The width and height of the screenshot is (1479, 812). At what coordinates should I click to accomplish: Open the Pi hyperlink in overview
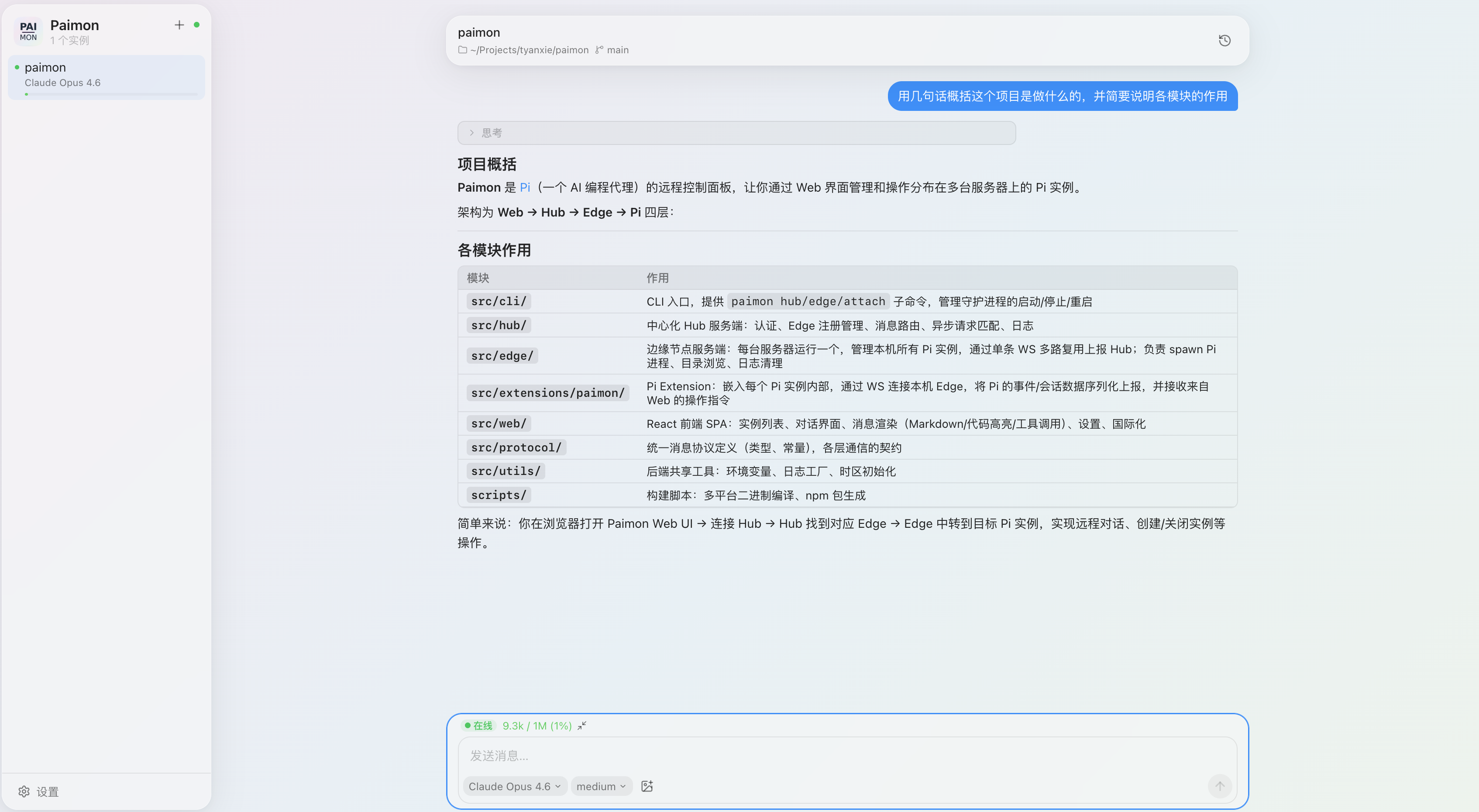click(x=525, y=187)
